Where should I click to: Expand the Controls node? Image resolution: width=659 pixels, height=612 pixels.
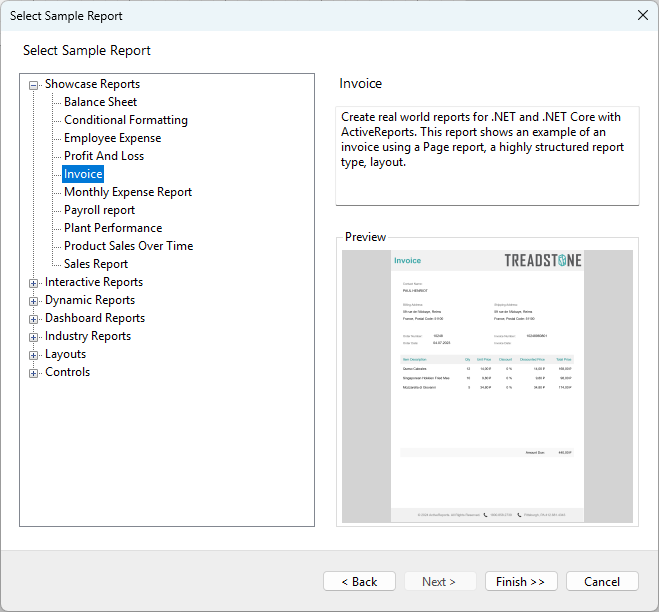(x=34, y=373)
